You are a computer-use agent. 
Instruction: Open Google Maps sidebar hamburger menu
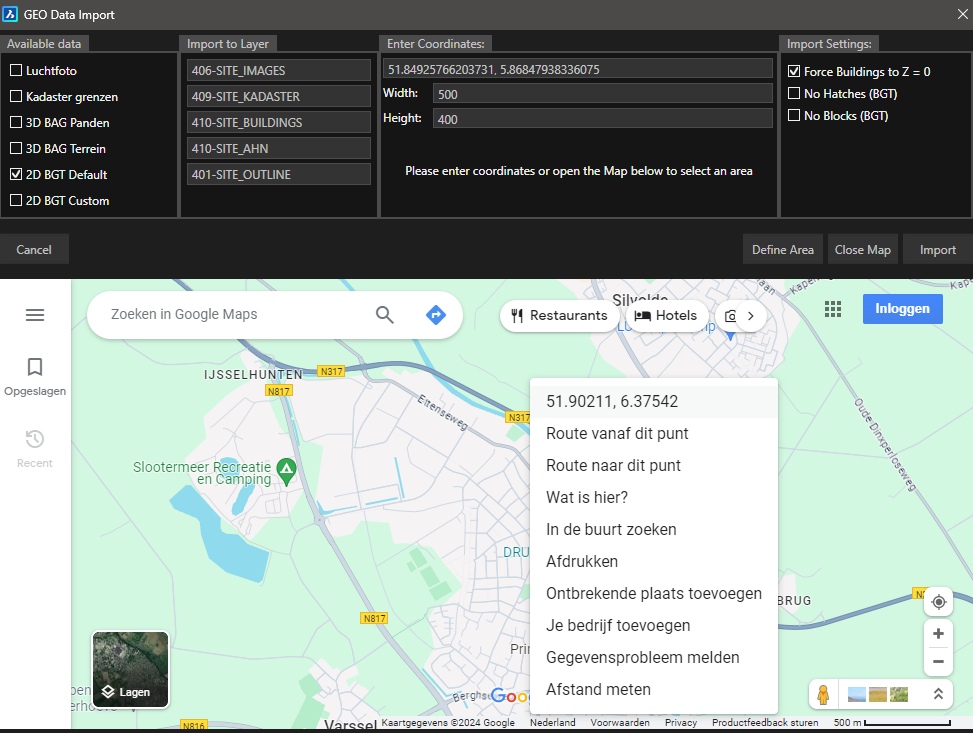coord(35,314)
